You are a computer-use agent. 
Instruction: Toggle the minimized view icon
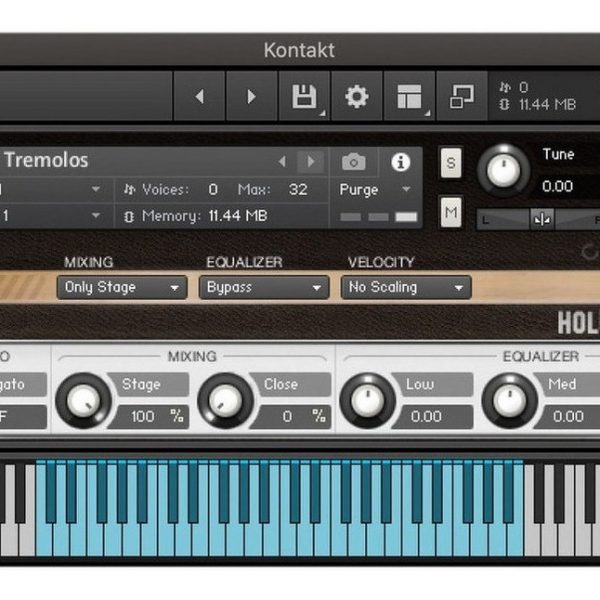(462, 96)
